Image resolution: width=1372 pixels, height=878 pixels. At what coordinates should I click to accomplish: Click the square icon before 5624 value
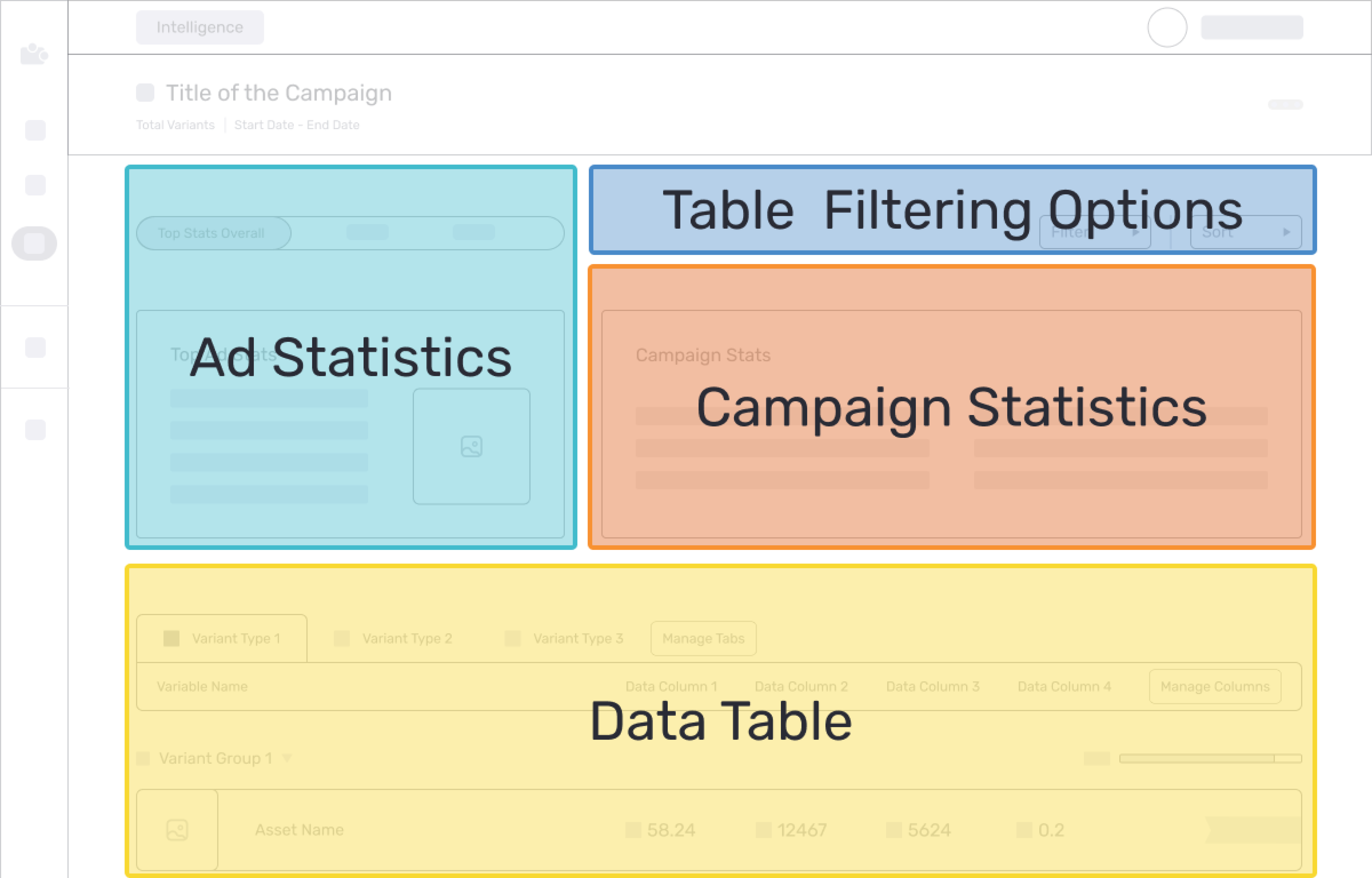coord(894,830)
